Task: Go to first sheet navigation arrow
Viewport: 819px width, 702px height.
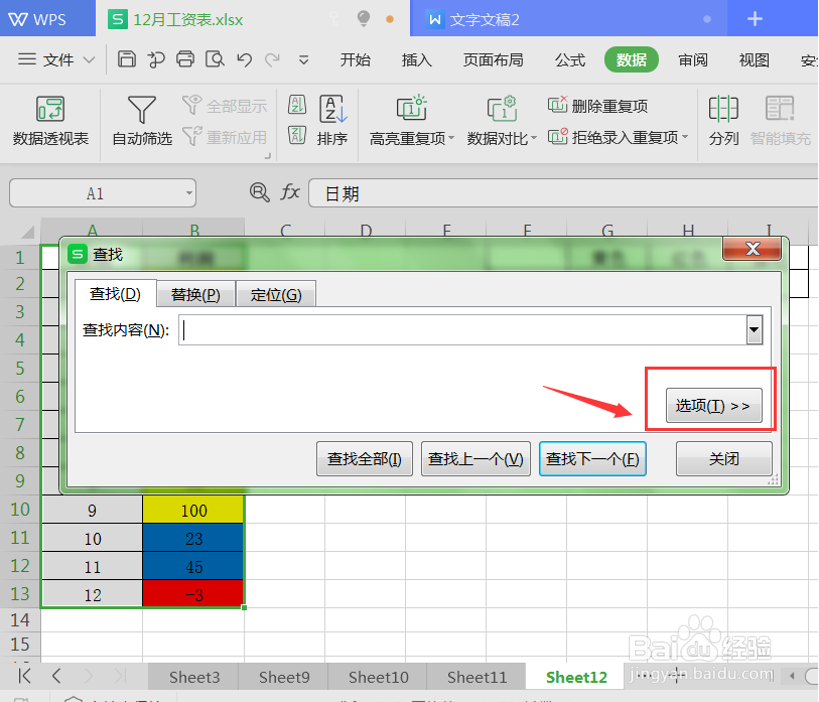Action: [x=24, y=676]
